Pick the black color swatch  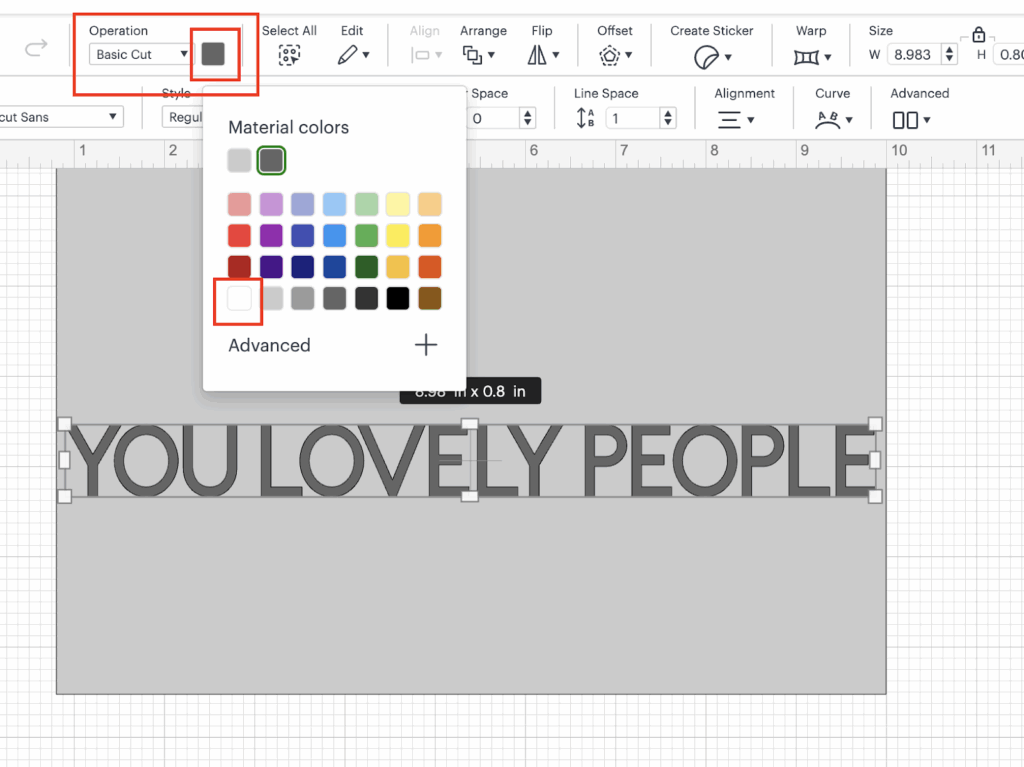coord(398,298)
